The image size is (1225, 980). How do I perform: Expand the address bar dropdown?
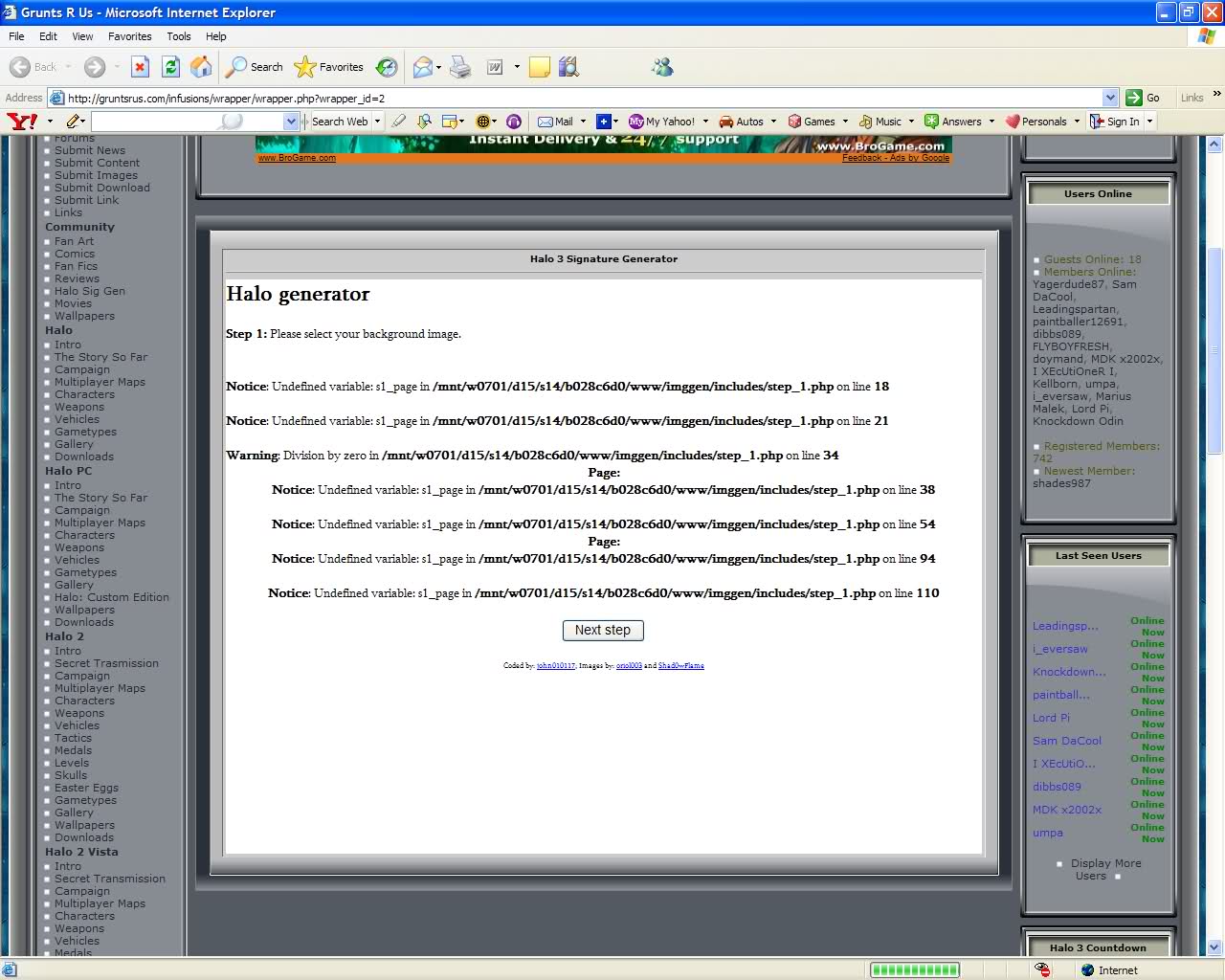pos(1110,98)
